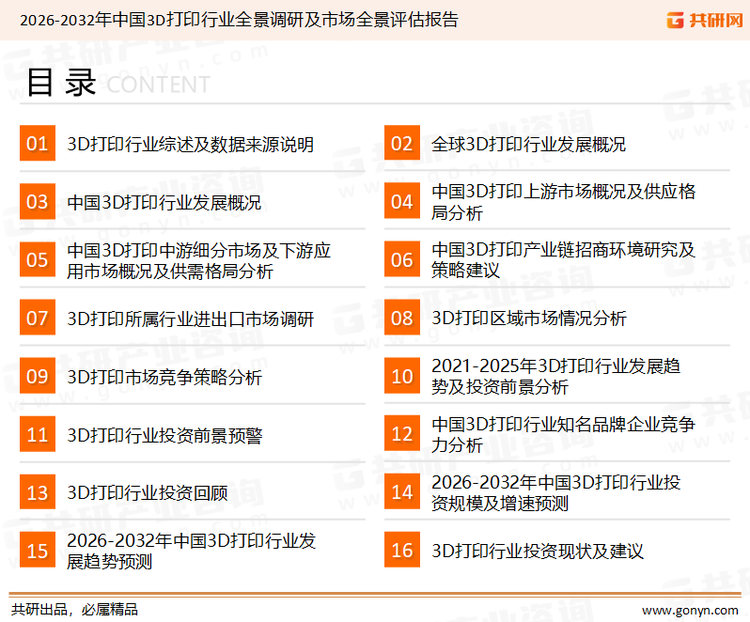This screenshot has height=622, width=750.
Task: Click the orange 15 number box
Action: 37,550
